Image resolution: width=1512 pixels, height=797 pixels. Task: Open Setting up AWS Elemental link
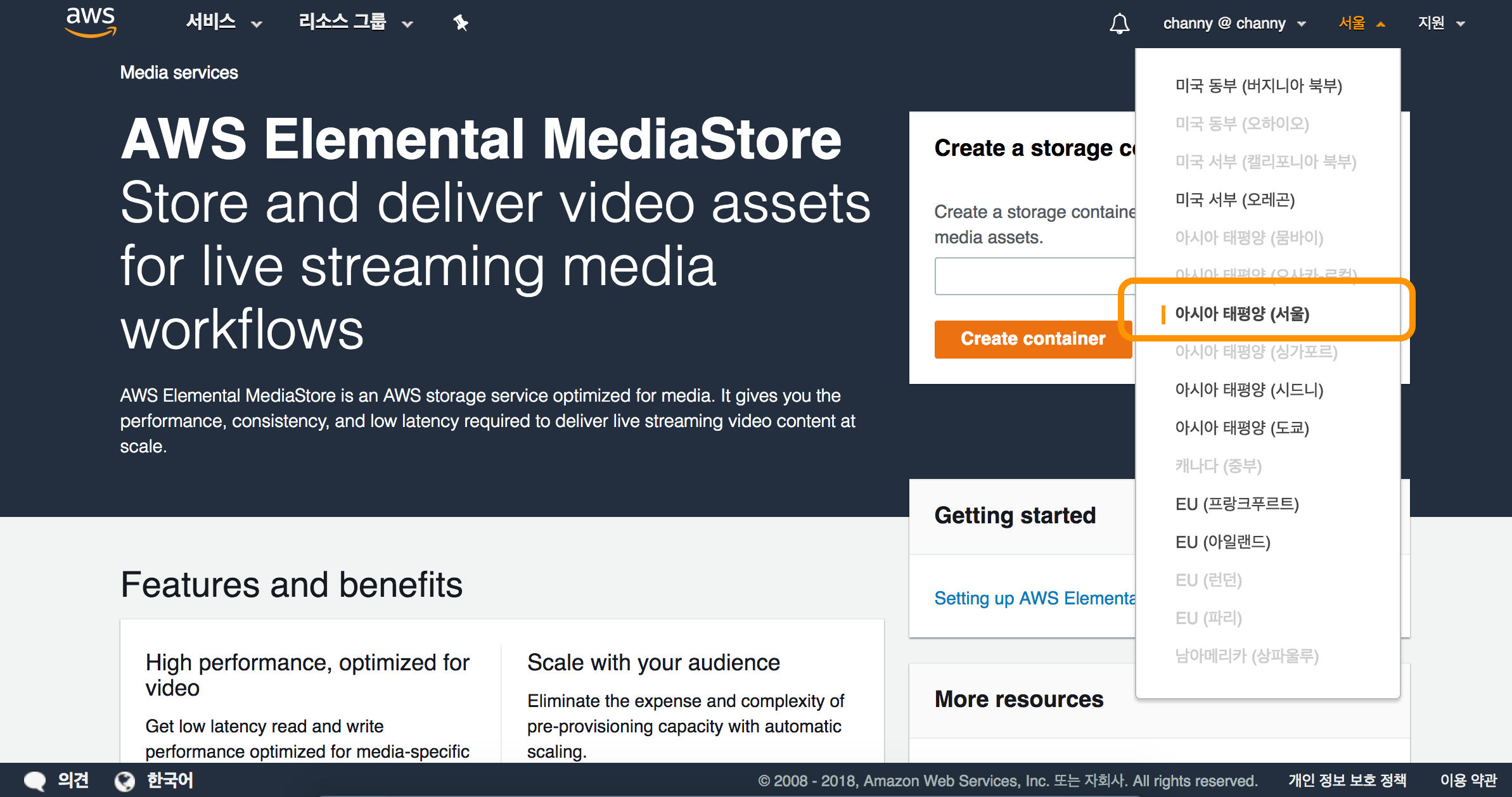click(1034, 598)
